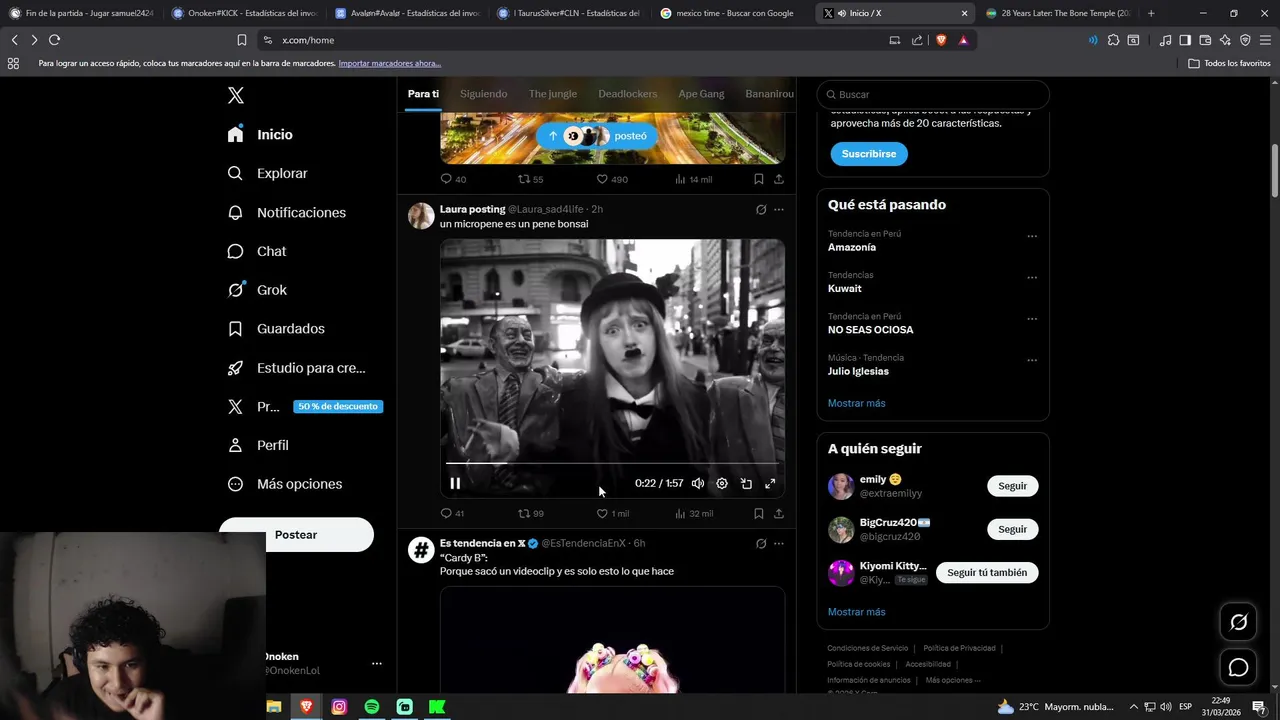Open Laura posting's profile avatar

coord(421,216)
